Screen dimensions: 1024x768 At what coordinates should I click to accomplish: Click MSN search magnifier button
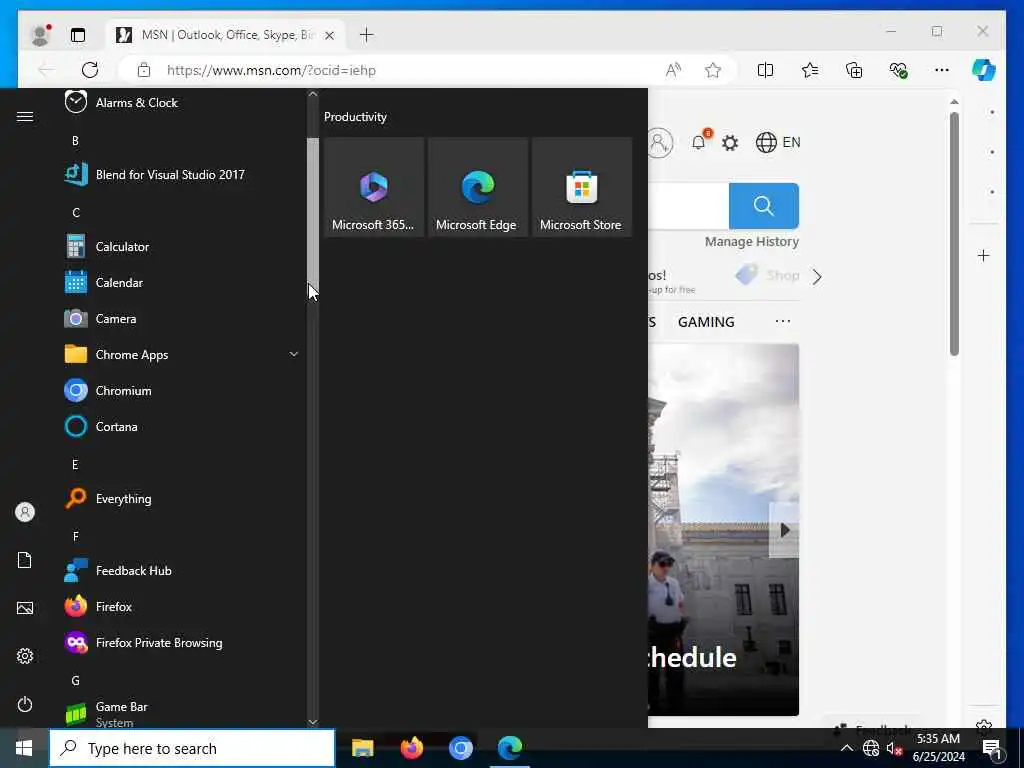click(763, 206)
